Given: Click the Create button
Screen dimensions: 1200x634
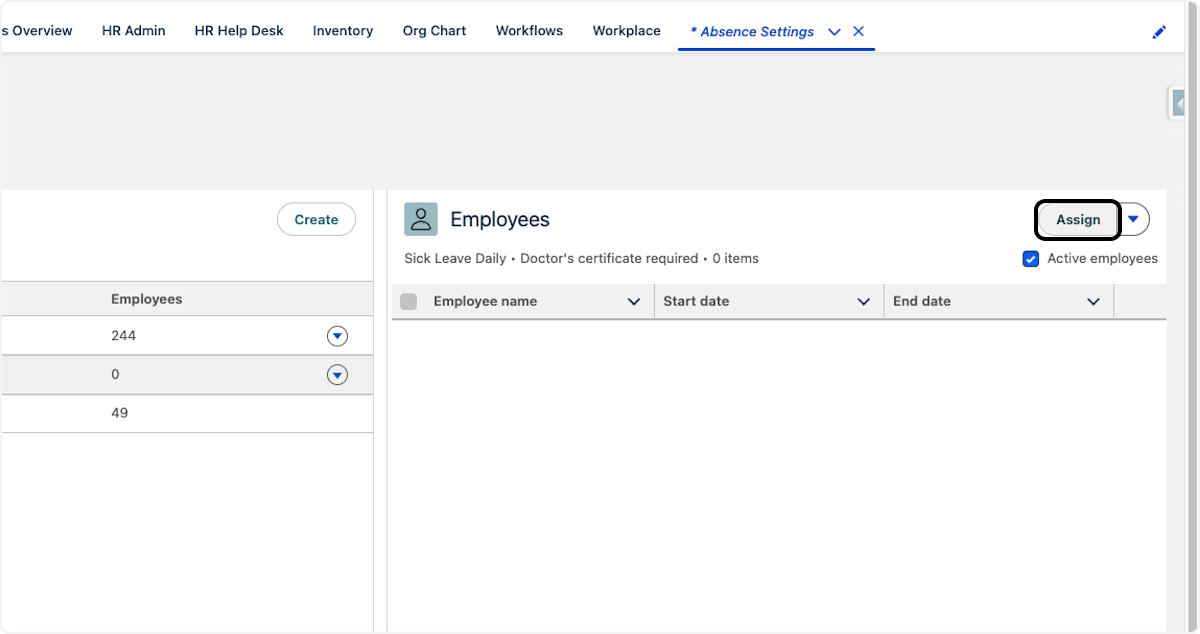Looking at the screenshot, I should point(316,220).
